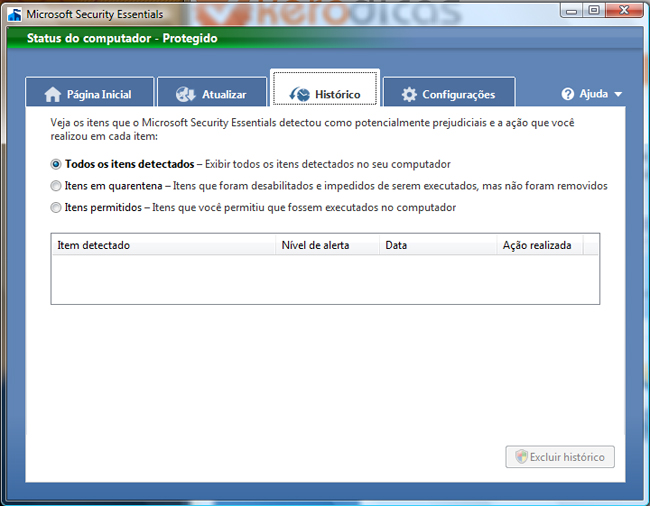The width and height of the screenshot is (650, 506).
Task: Sort by Data column header
Action: pos(438,245)
